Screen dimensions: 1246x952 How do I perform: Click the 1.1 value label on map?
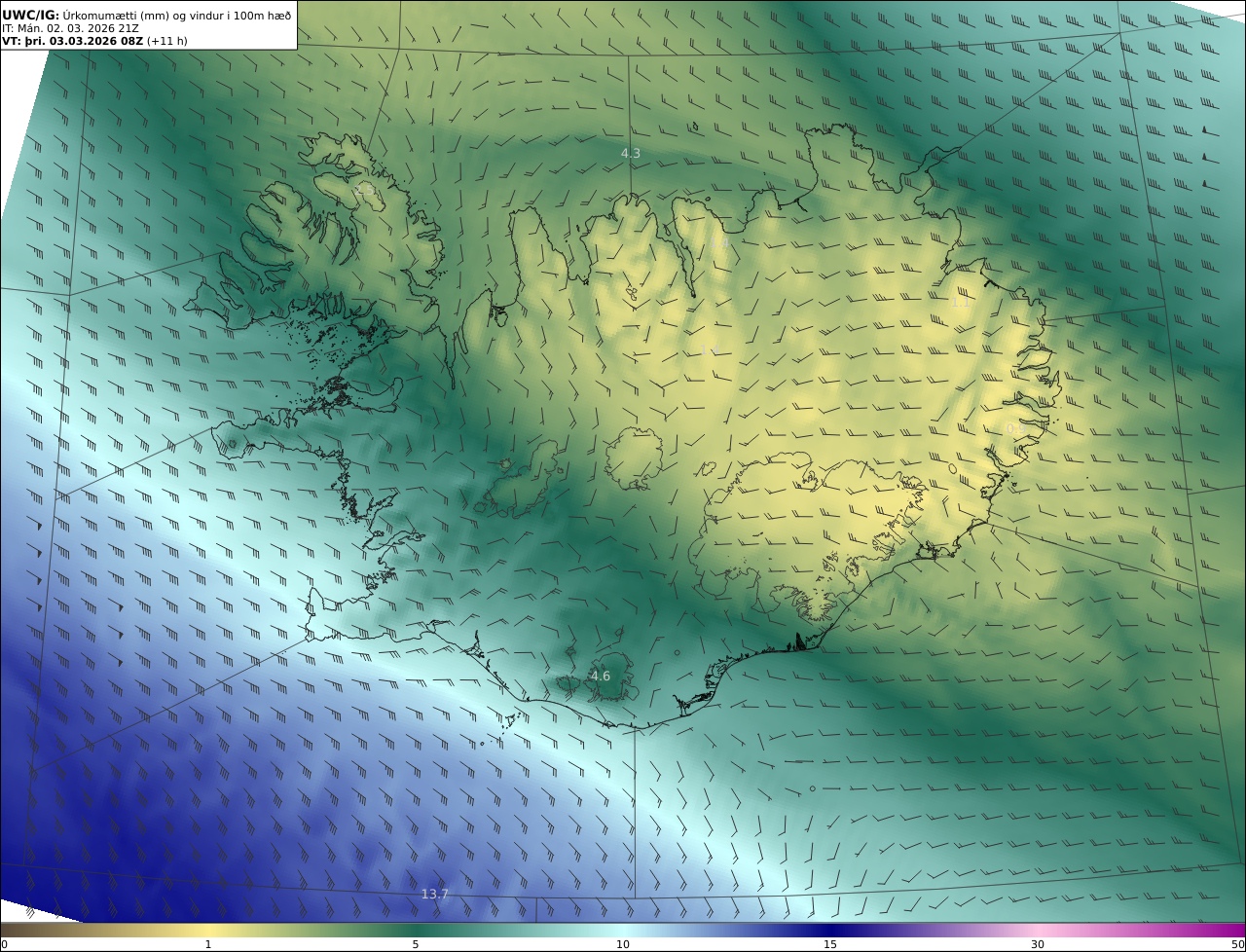point(960,302)
